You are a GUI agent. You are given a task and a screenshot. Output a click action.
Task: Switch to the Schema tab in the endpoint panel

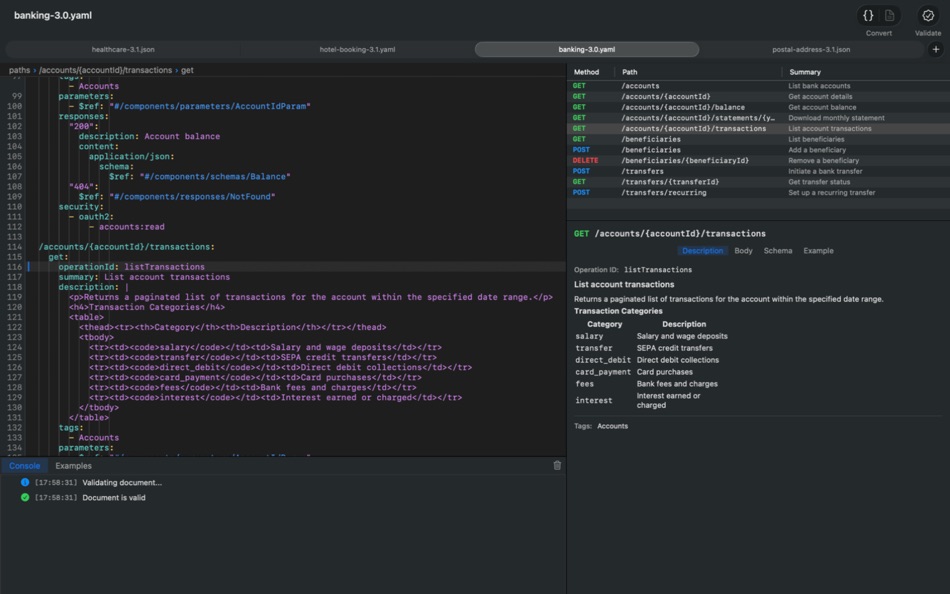[x=778, y=251]
